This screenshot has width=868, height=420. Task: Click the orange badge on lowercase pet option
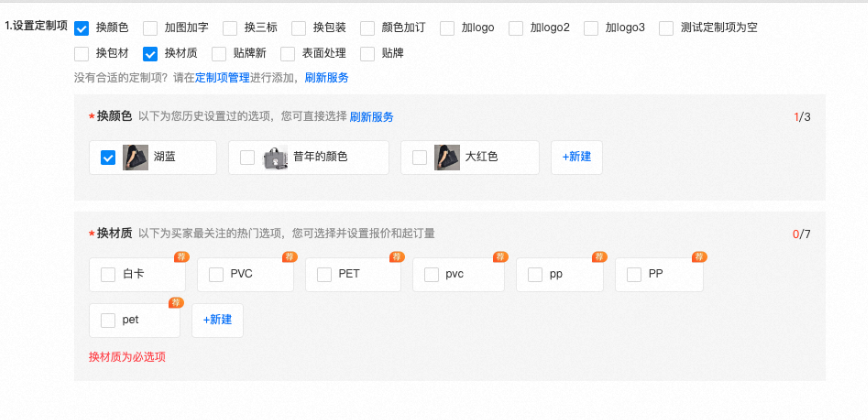(x=176, y=303)
